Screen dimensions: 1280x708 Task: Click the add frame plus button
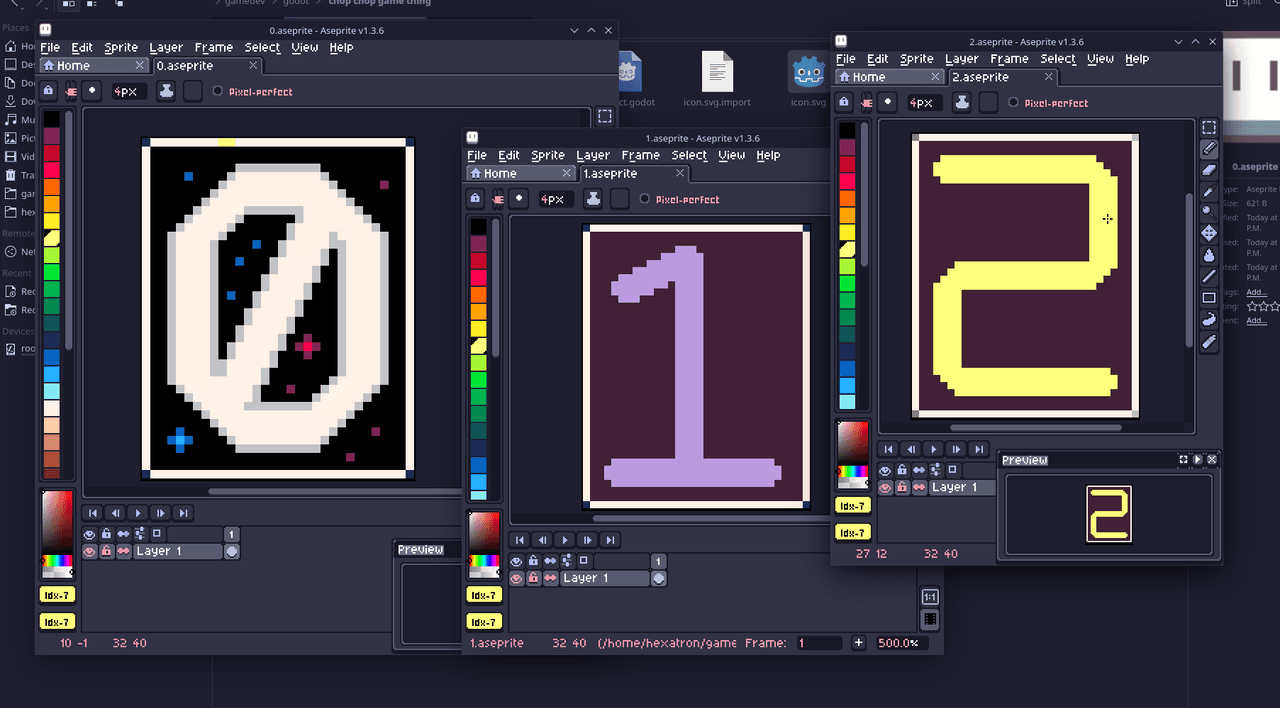tap(858, 643)
